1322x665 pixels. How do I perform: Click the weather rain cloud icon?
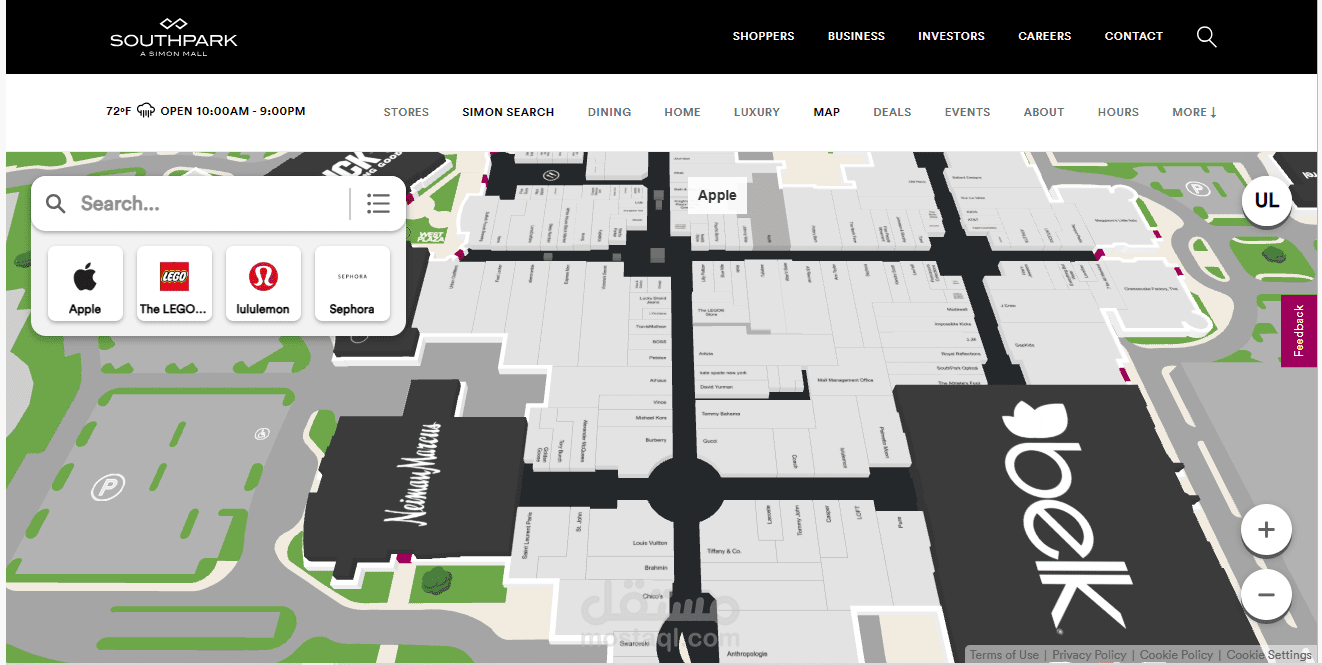(146, 111)
